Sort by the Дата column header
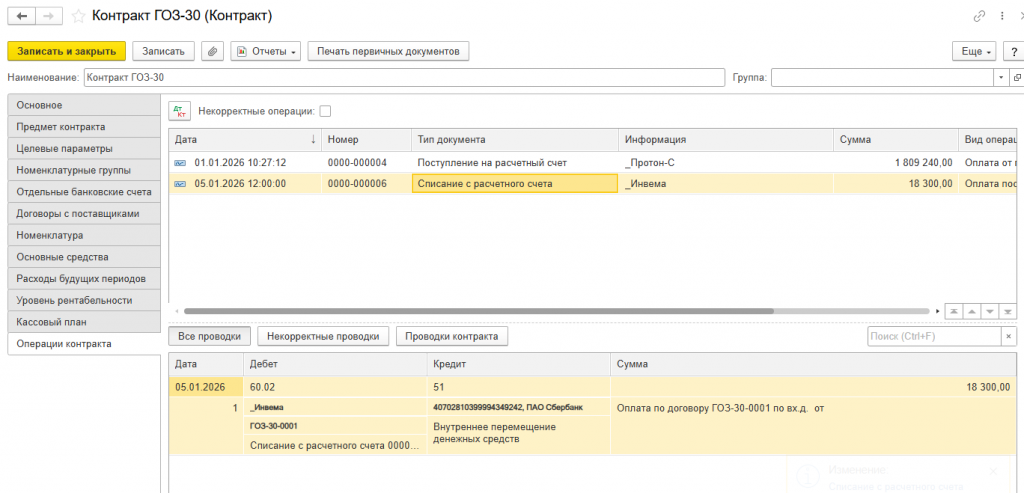The image size is (1024, 493). [x=245, y=139]
